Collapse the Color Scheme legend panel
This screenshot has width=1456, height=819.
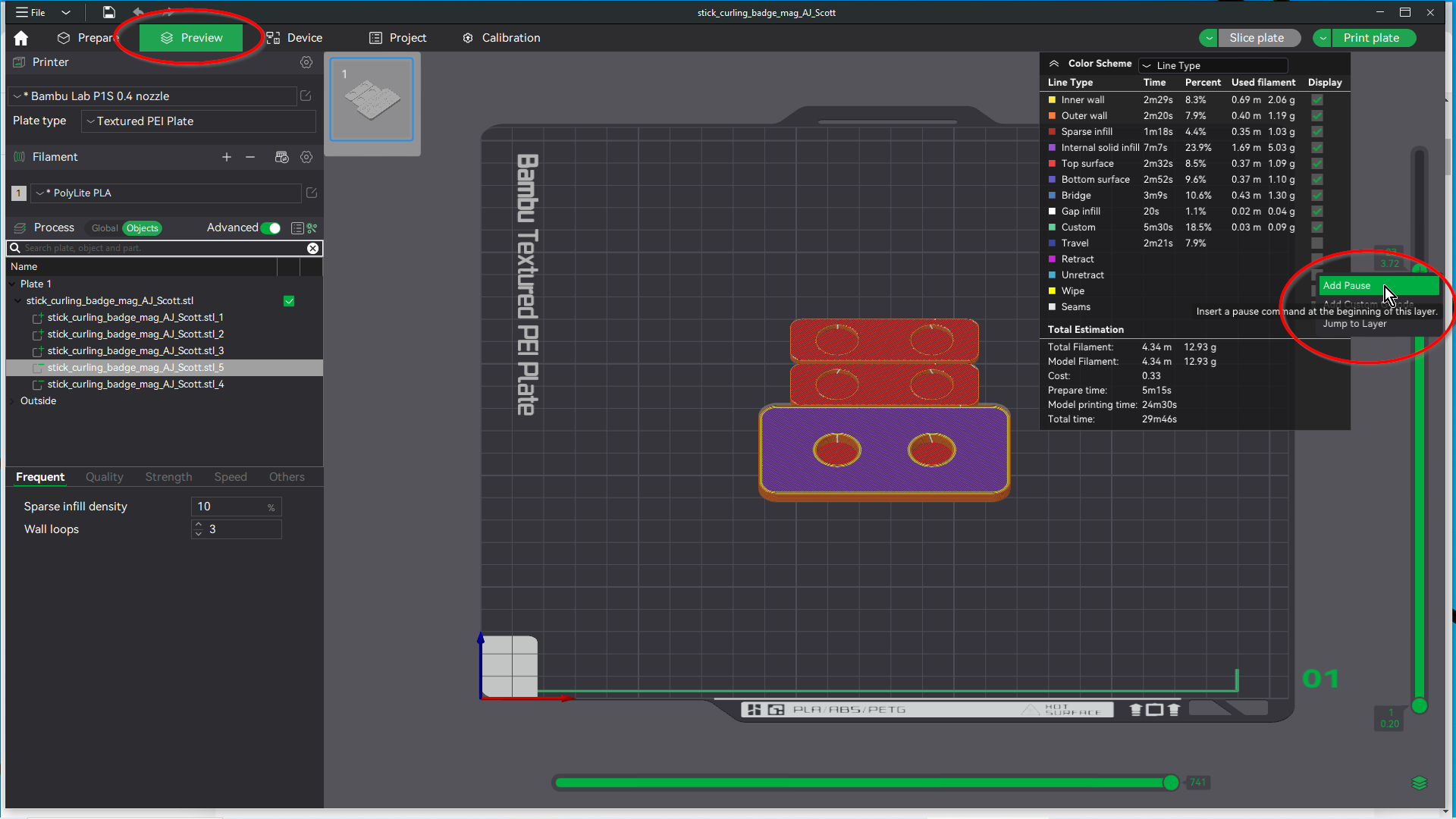pos(1054,64)
